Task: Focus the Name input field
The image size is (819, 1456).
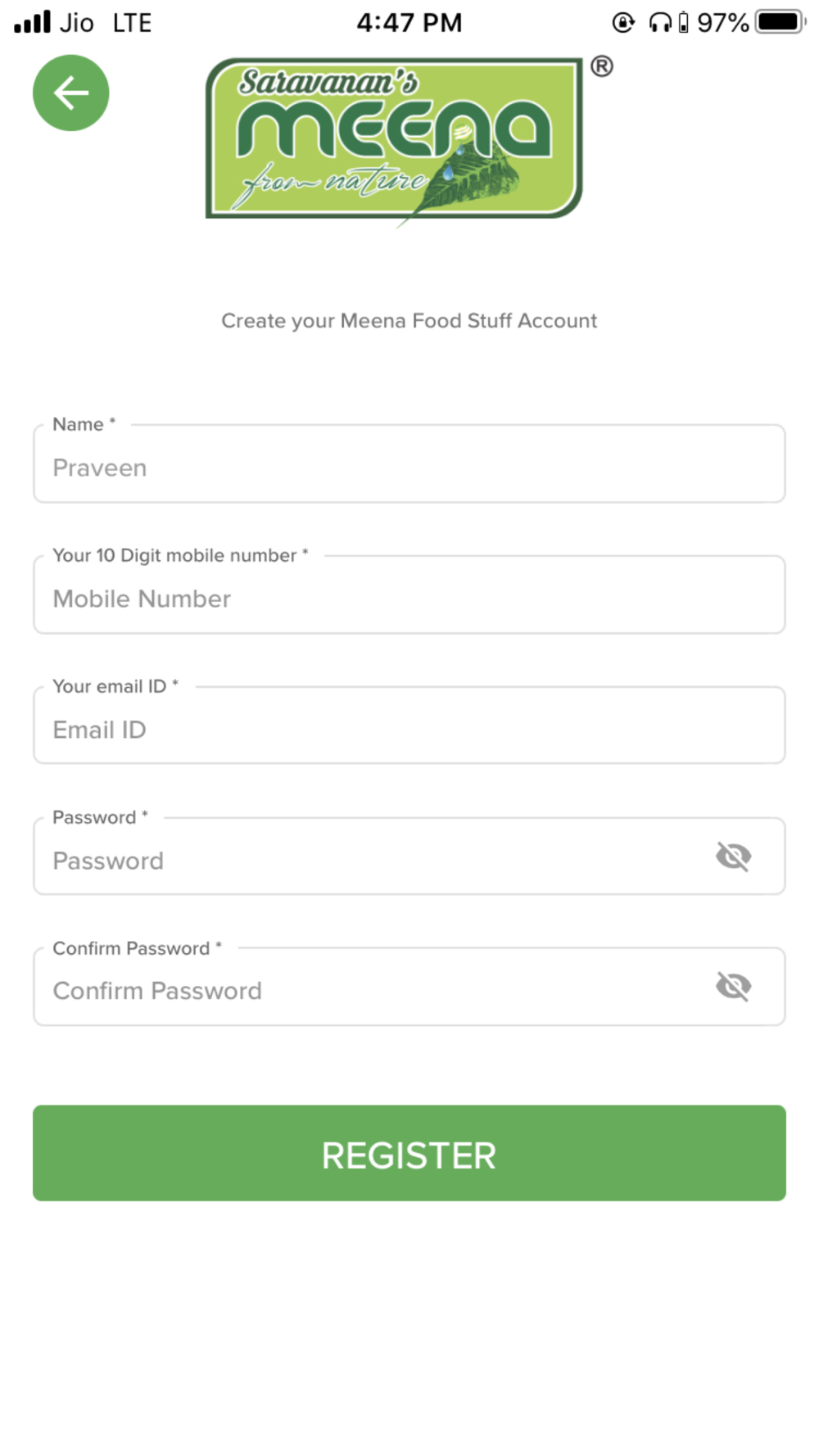Action: [x=409, y=463]
